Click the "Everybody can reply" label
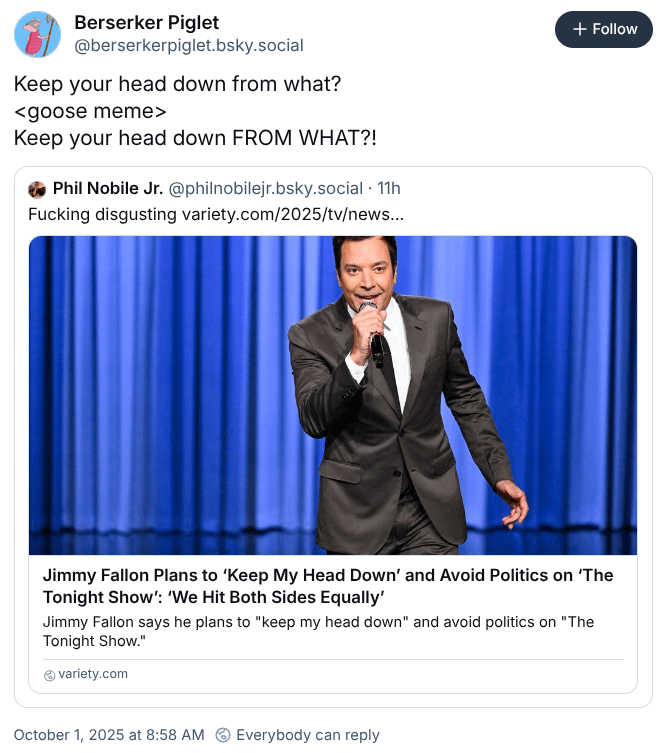 pos(307,735)
